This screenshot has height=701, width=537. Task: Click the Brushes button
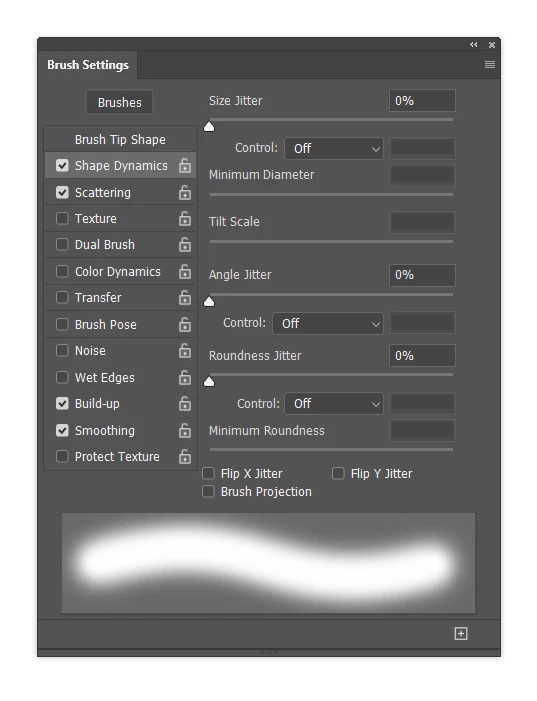(x=119, y=102)
